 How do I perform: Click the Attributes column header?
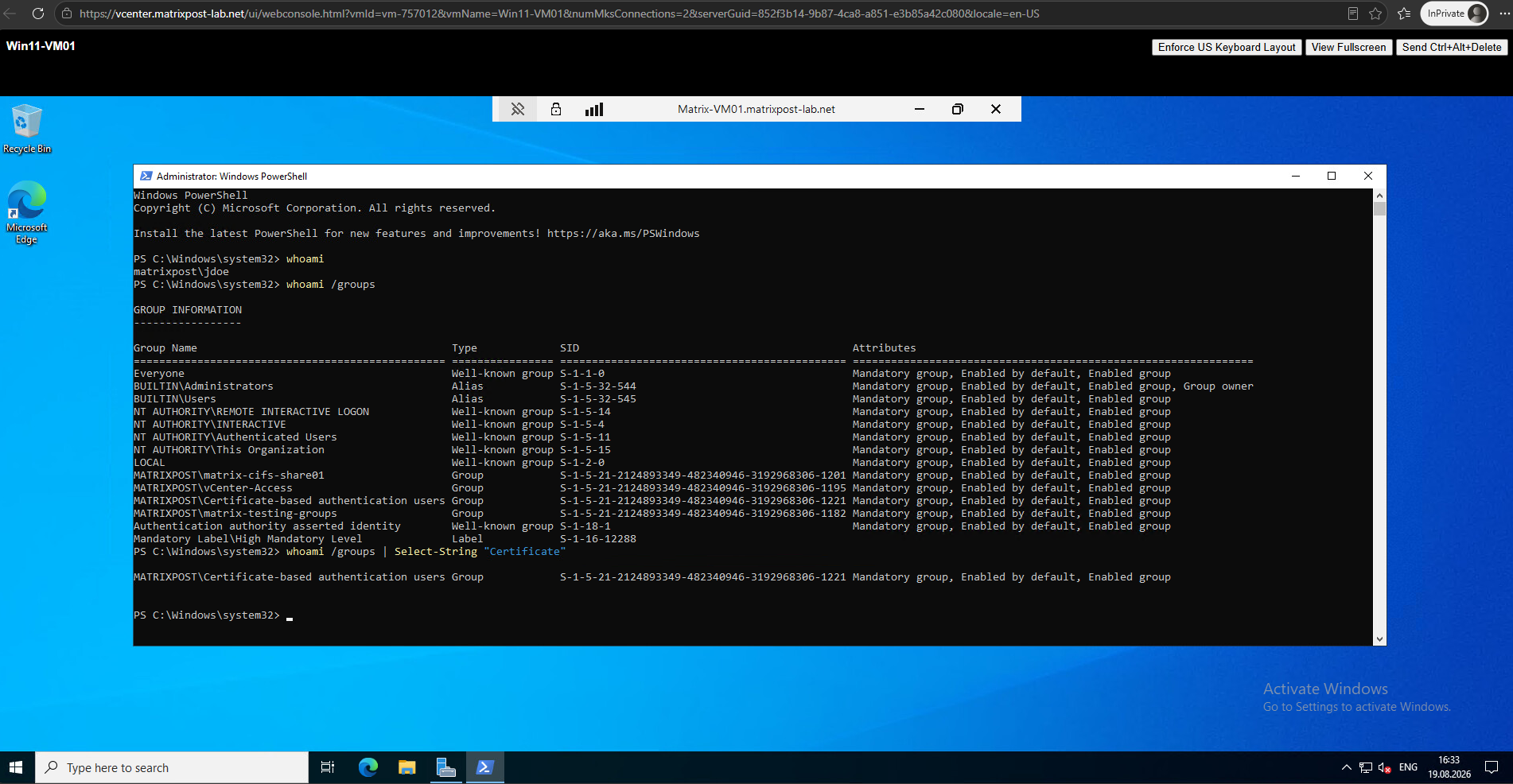point(885,348)
